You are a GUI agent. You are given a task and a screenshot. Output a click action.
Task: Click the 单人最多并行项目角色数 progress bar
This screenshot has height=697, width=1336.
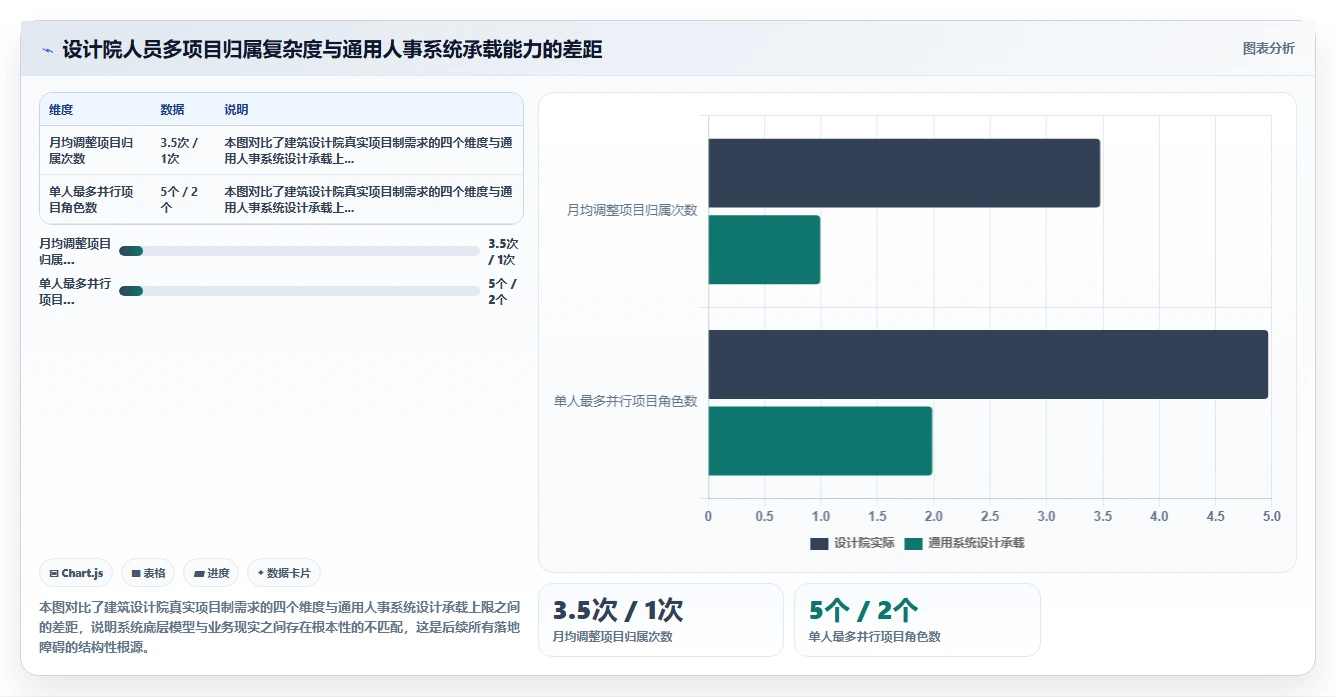click(x=299, y=291)
